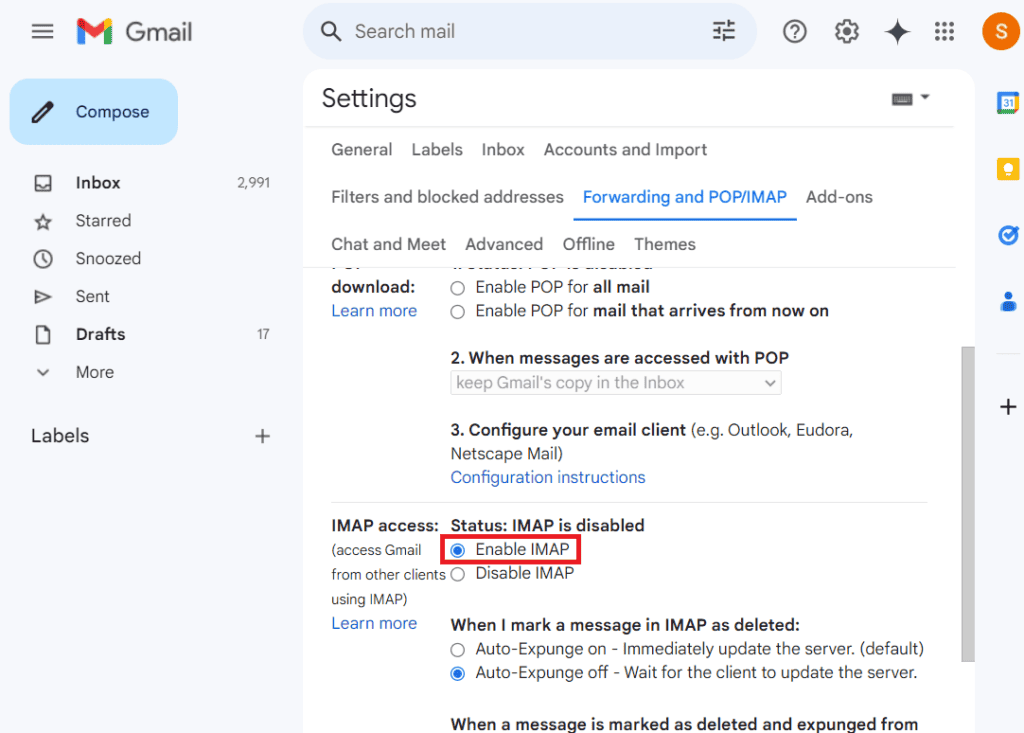The image size is (1024, 733).
Task: Open the Configuration instructions link
Action: (547, 478)
